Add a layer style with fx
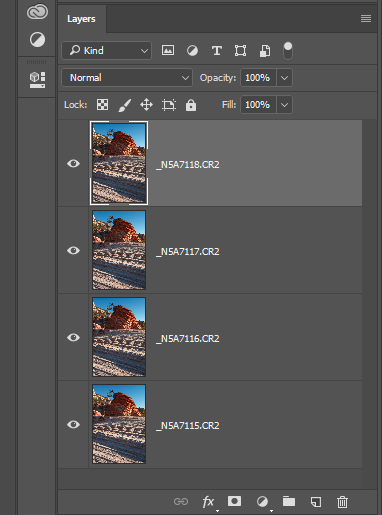 pos(209,502)
